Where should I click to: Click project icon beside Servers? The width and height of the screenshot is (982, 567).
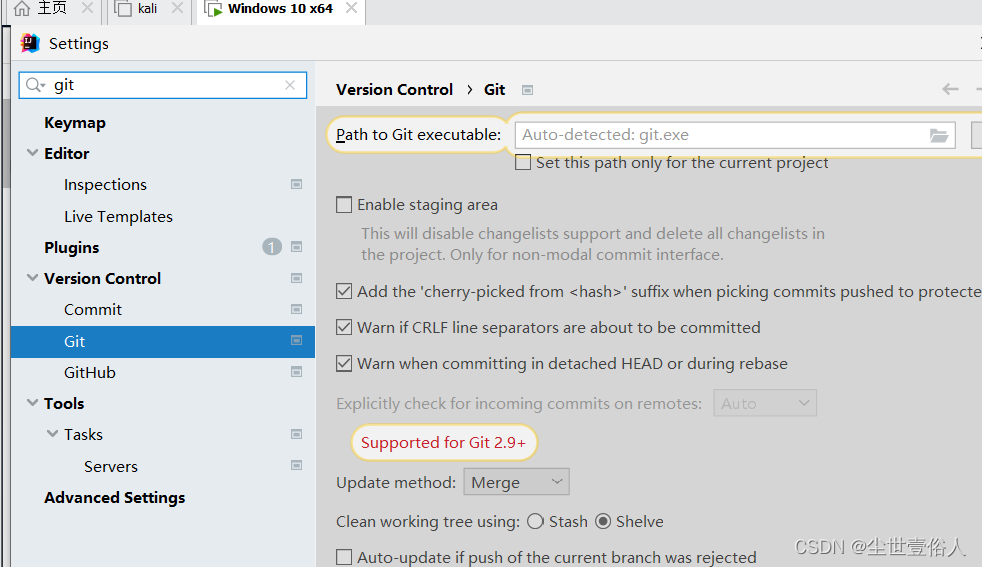pos(296,465)
